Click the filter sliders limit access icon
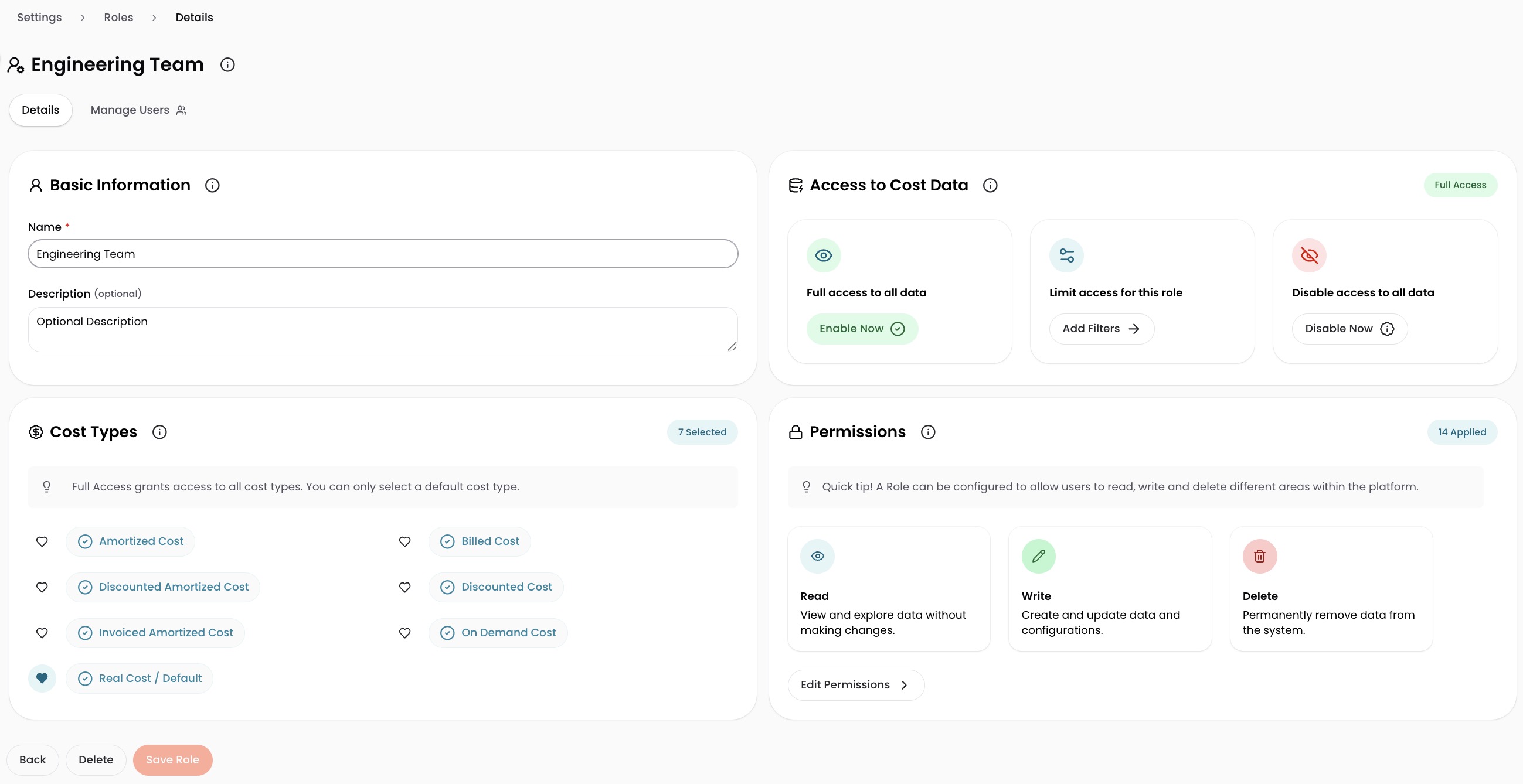The image size is (1523, 784). pos(1066,255)
